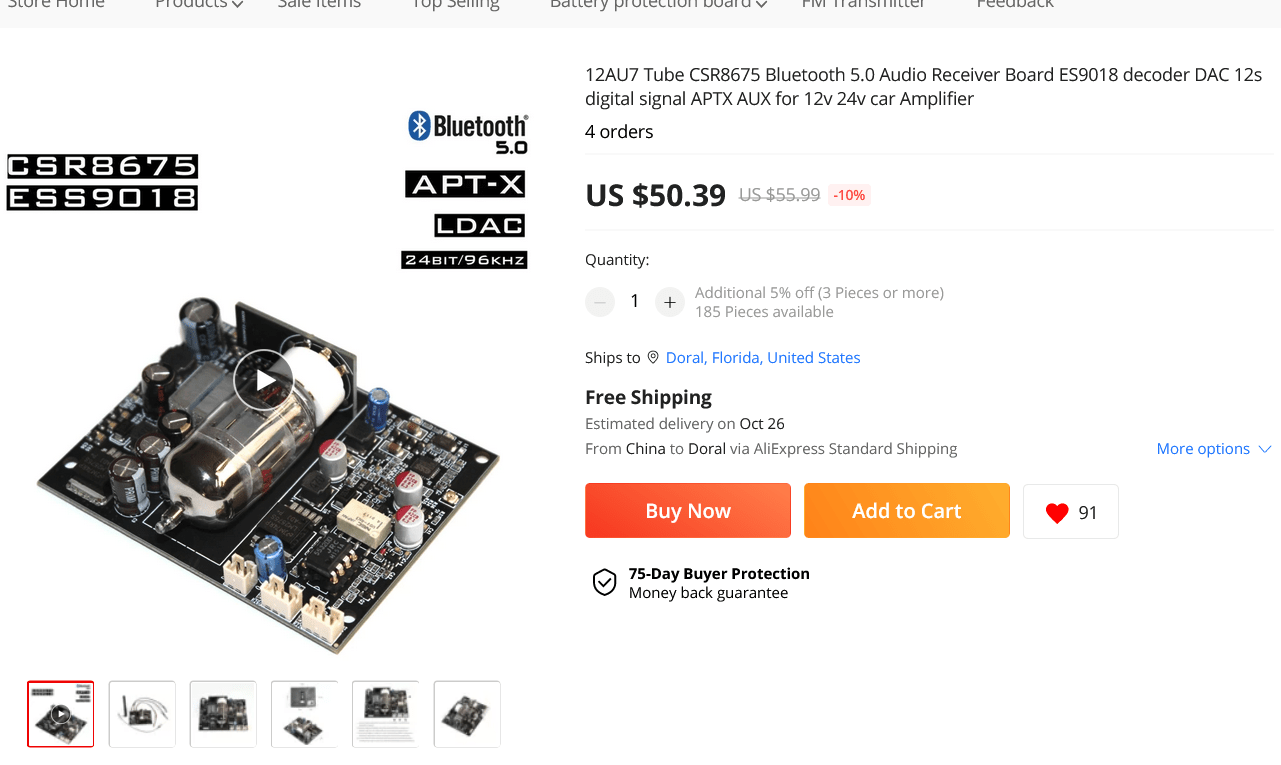This screenshot has height=765, width=1281.
Task: Expand the Products menu chevron
Action: [x=237, y=5]
